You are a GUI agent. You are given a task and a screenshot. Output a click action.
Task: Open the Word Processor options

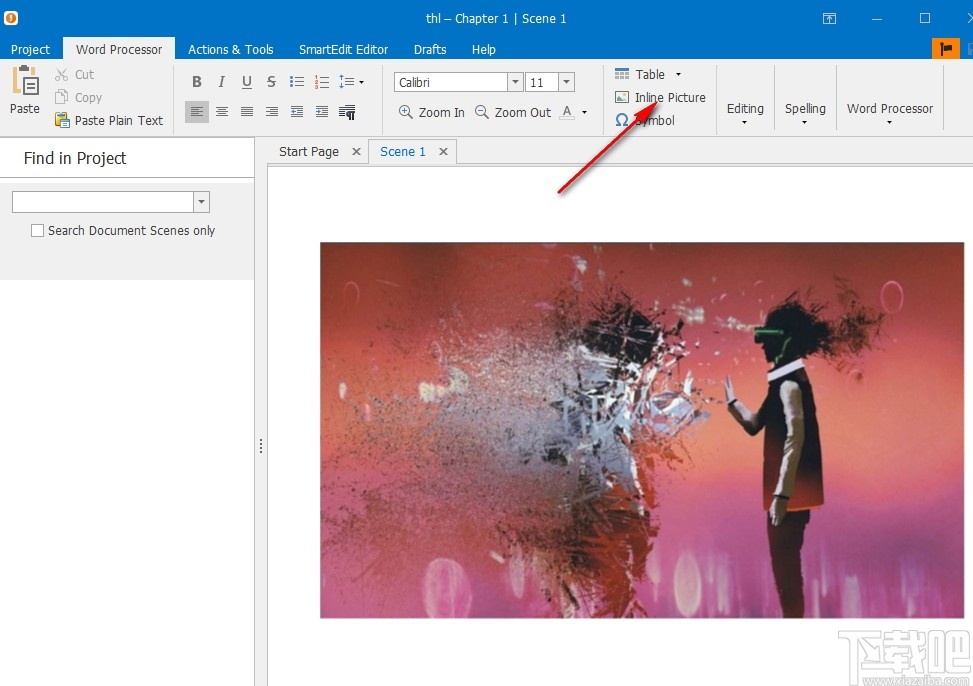pyautogui.click(x=889, y=108)
